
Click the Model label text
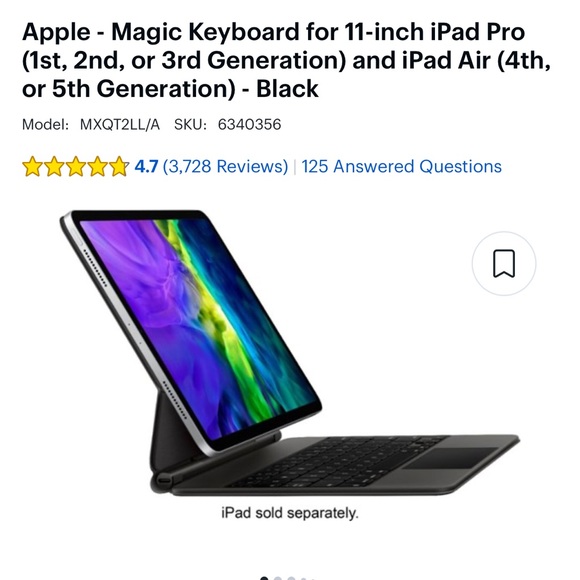pyautogui.click(x=45, y=125)
